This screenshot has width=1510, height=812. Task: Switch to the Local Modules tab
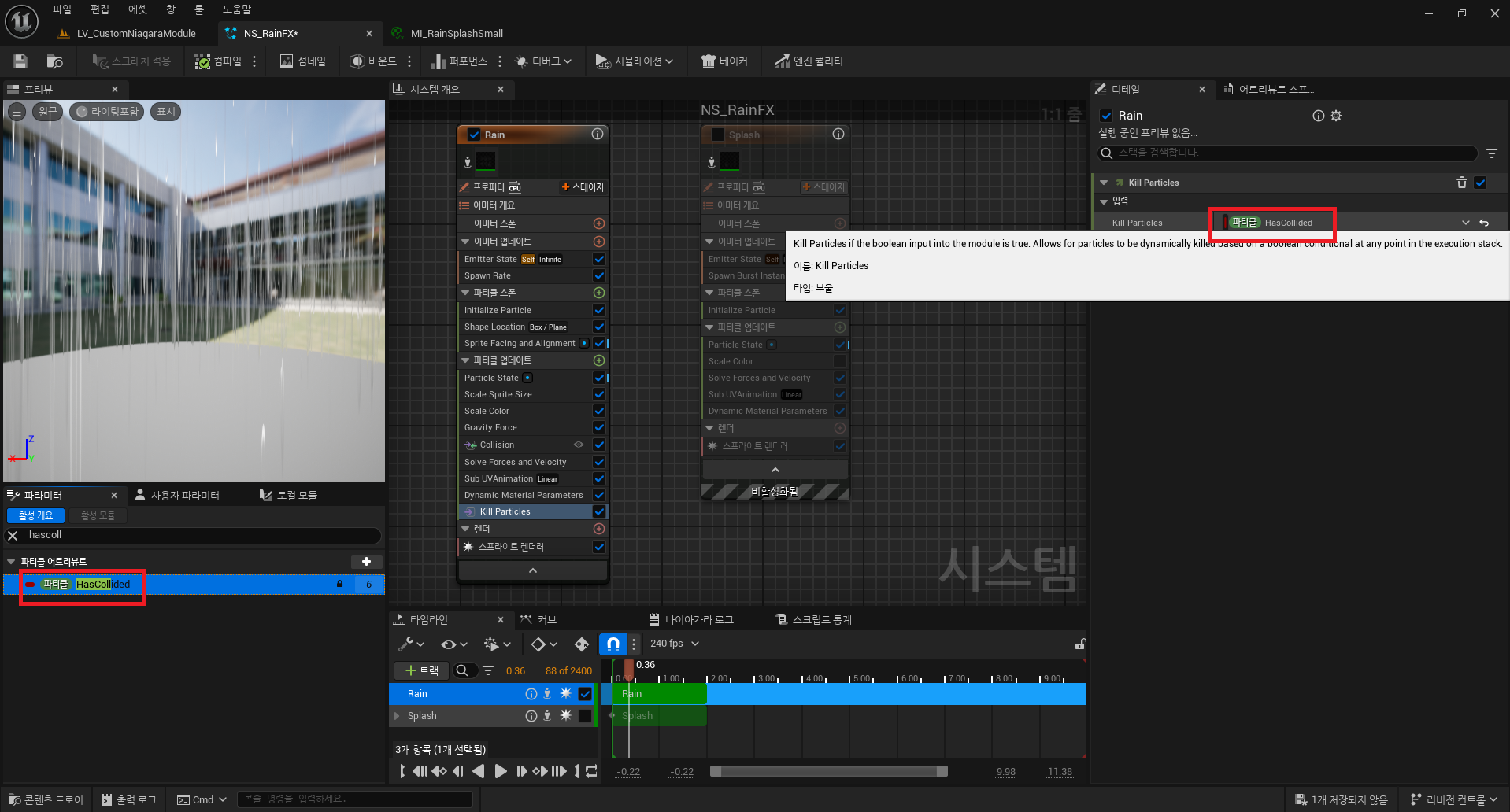(x=288, y=495)
